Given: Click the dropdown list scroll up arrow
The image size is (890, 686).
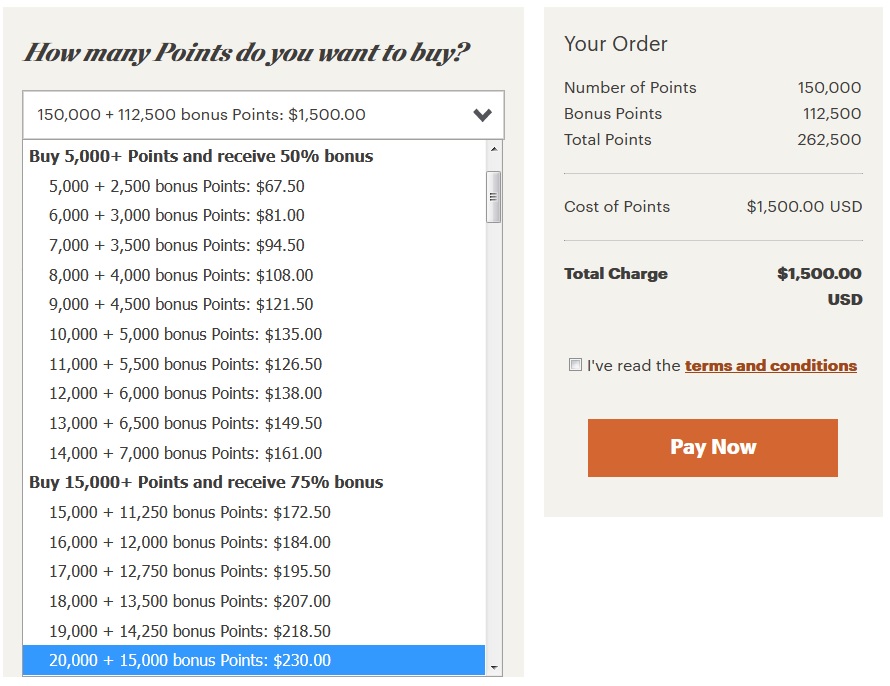Looking at the screenshot, I should tap(494, 150).
